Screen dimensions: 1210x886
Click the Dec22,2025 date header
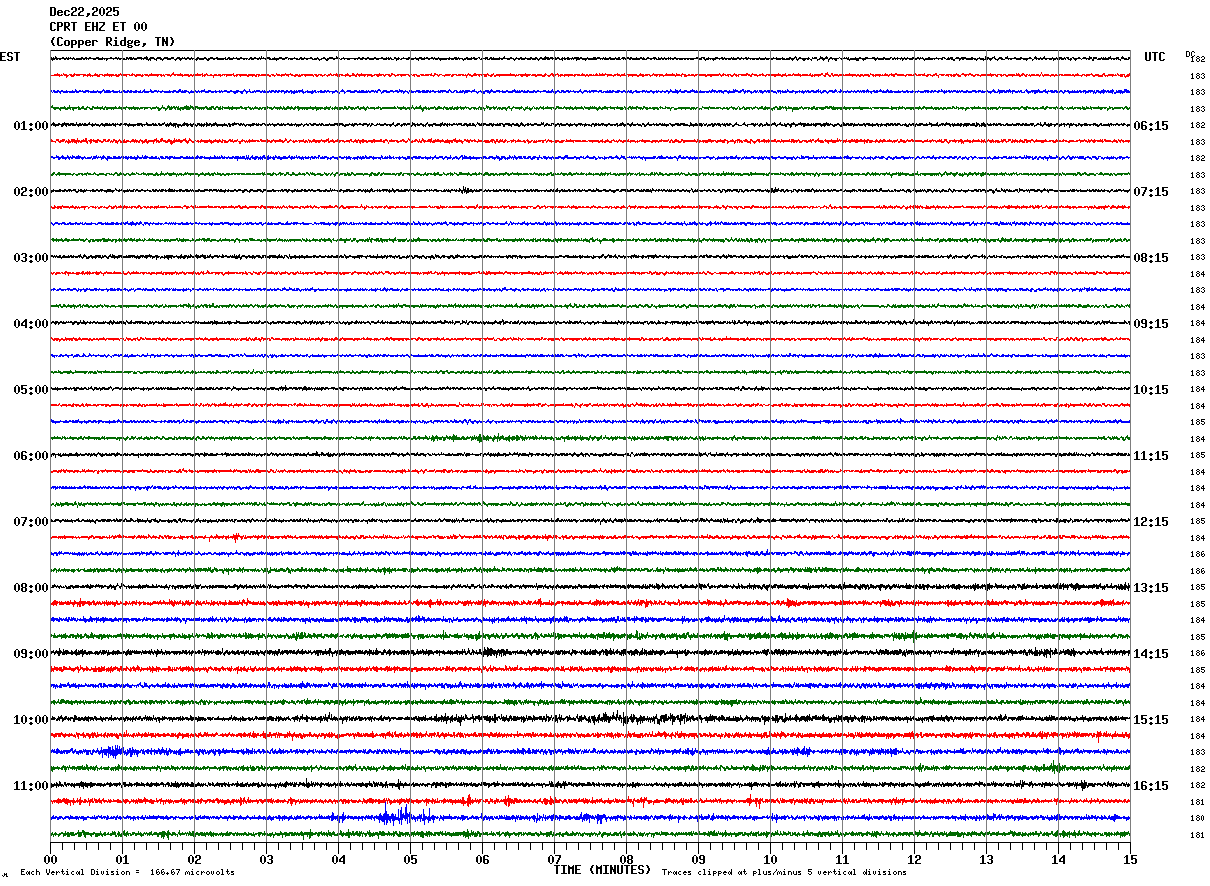[84, 12]
